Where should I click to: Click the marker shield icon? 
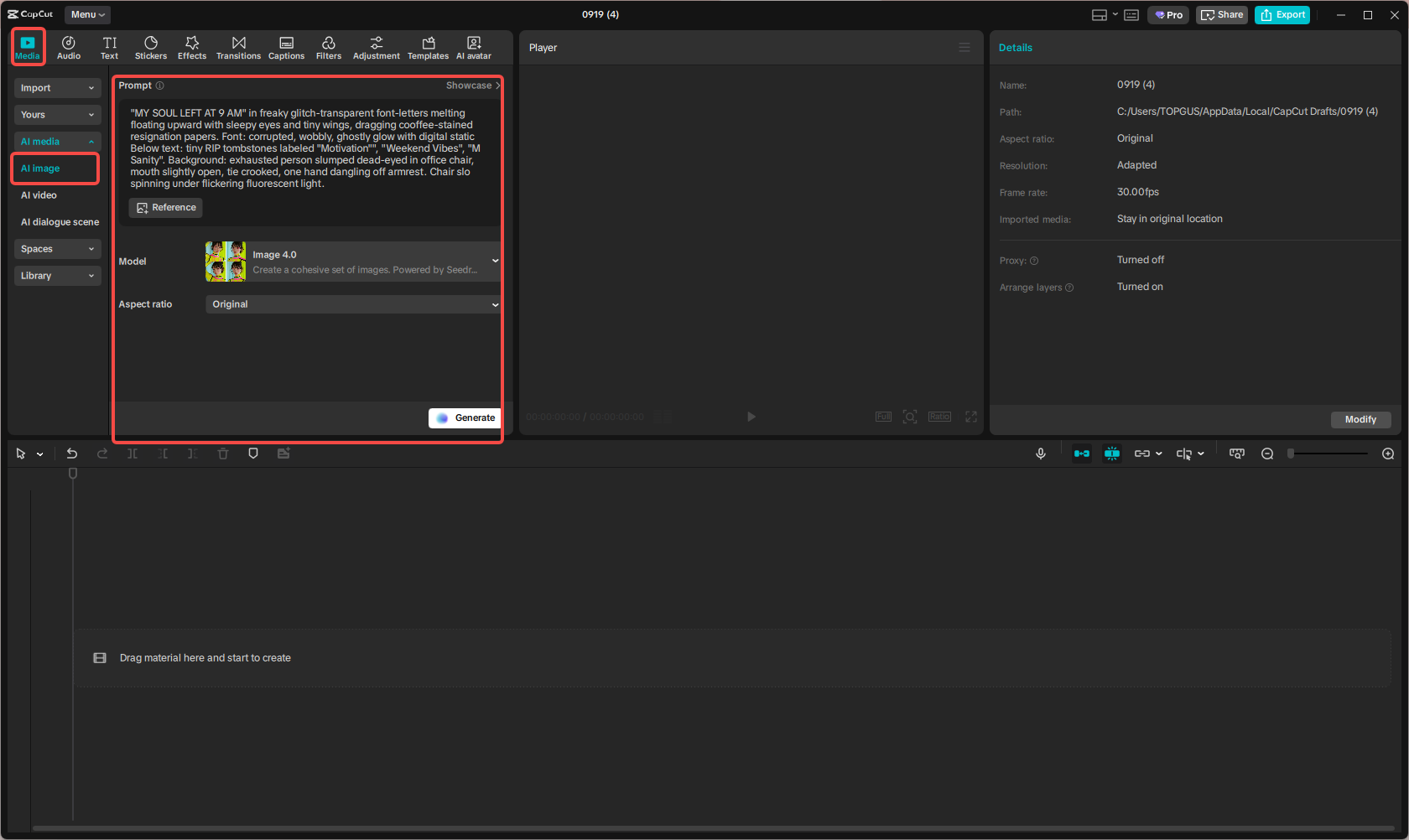click(253, 454)
